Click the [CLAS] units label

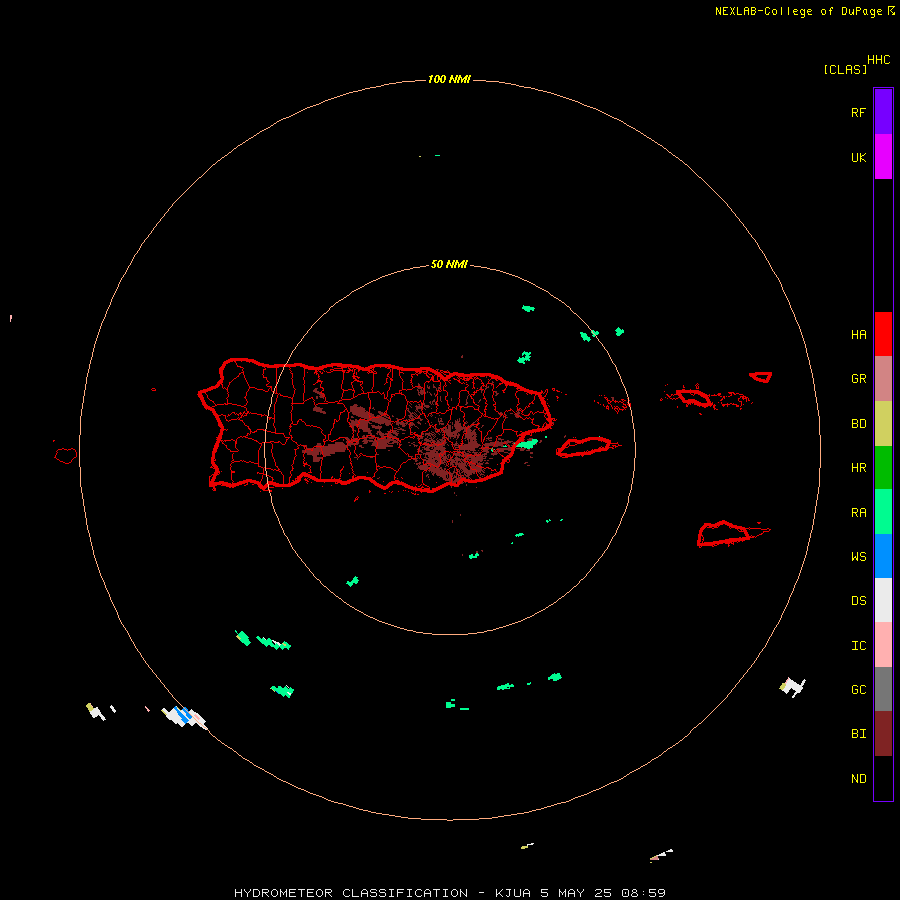(845, 69)
